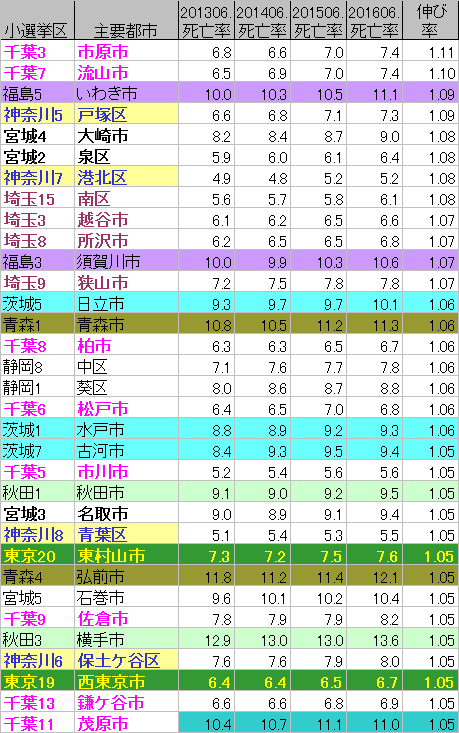Click the 保土ケ谷区 city cell
This screenshot has width=459, height=733.
(x=126, y=660)
